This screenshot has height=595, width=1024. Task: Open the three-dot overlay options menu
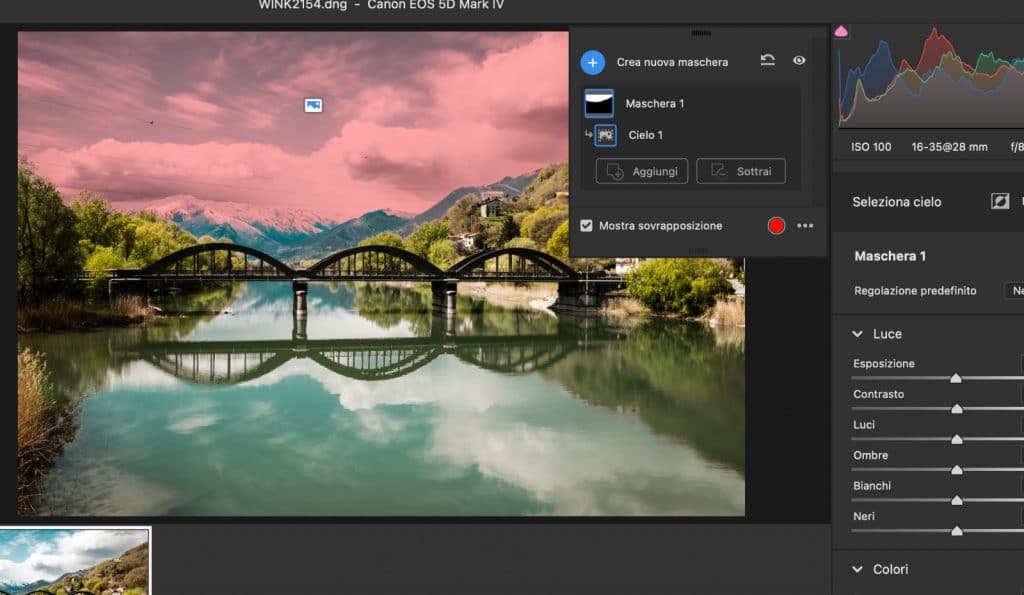[x=805, y=226]
